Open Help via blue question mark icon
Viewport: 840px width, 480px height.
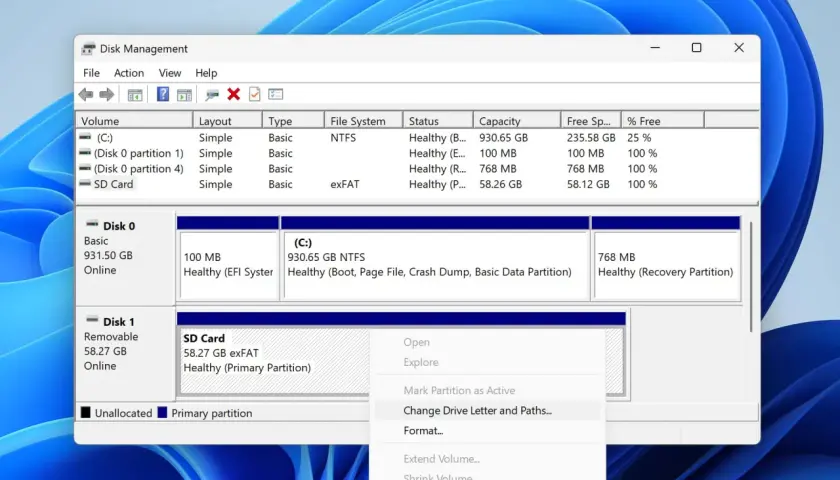pyautogui.click(x=163, y=95)
